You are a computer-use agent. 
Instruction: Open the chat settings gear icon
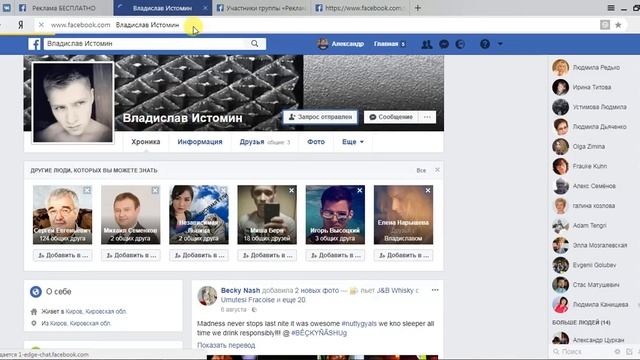pyautogui.click(x=618, y=352)
